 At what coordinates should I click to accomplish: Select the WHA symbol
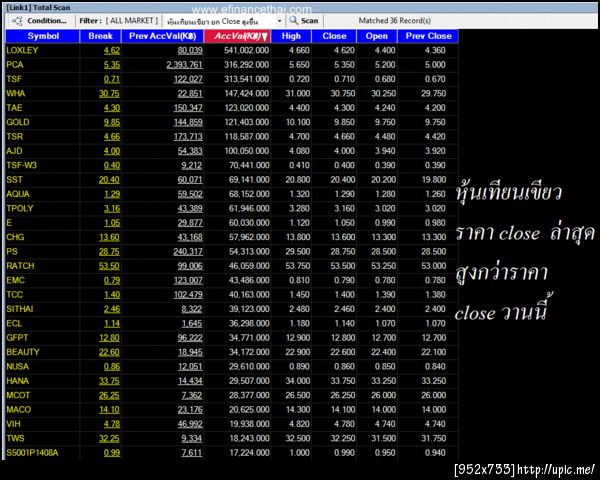(x=16, y=93)
